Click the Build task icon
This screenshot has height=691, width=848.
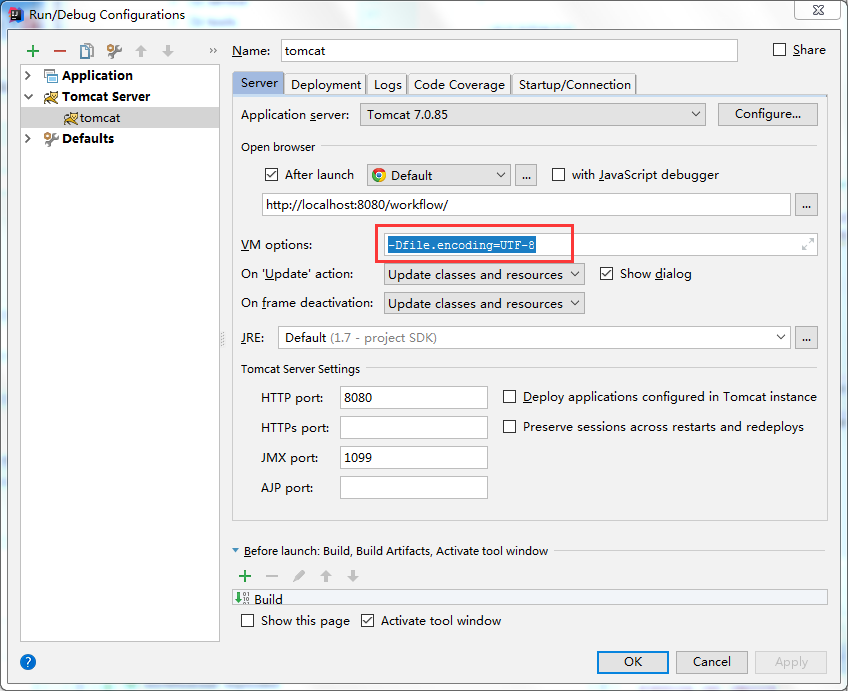click(242, 598)
